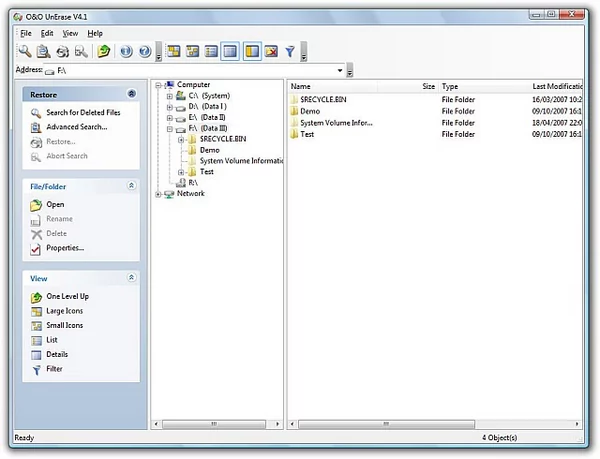Viewport: 600px width, 459px height.
Task: Click the main toolbar overflow chevron
Action: tap(159, 52)
